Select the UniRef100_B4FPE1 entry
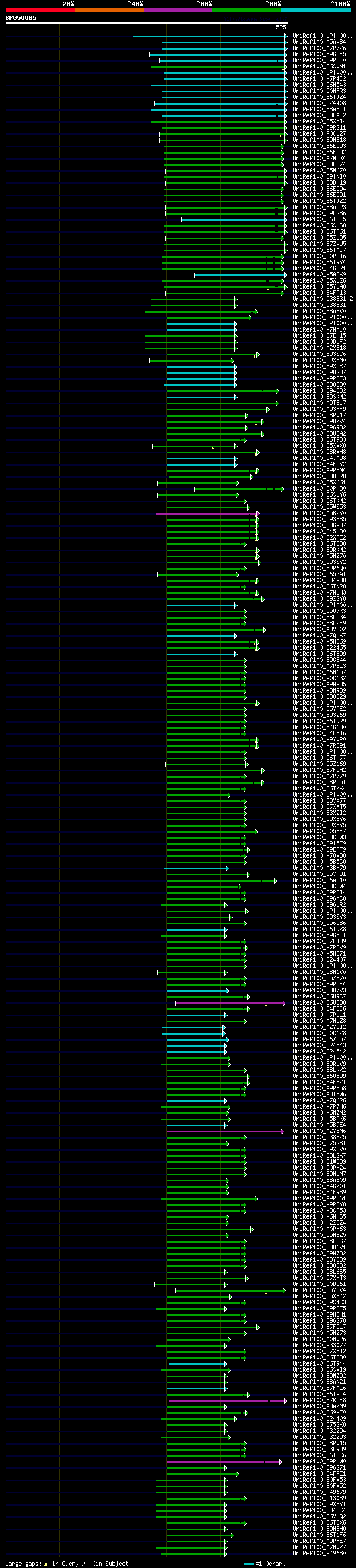The image size is (356, 1568). tap(319, 1473)
